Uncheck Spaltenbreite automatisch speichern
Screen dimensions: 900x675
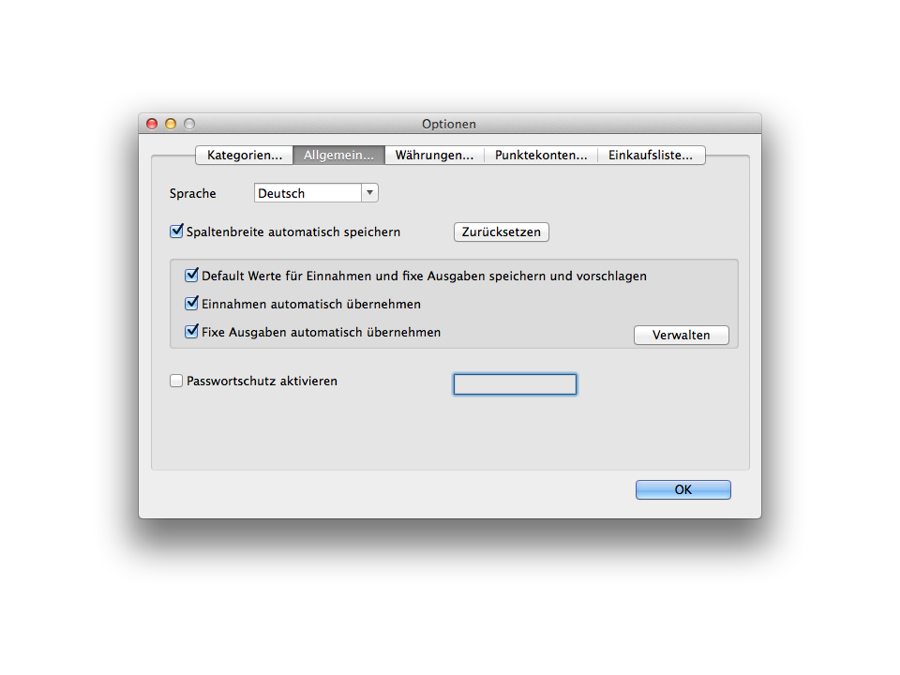pos(177,231)
